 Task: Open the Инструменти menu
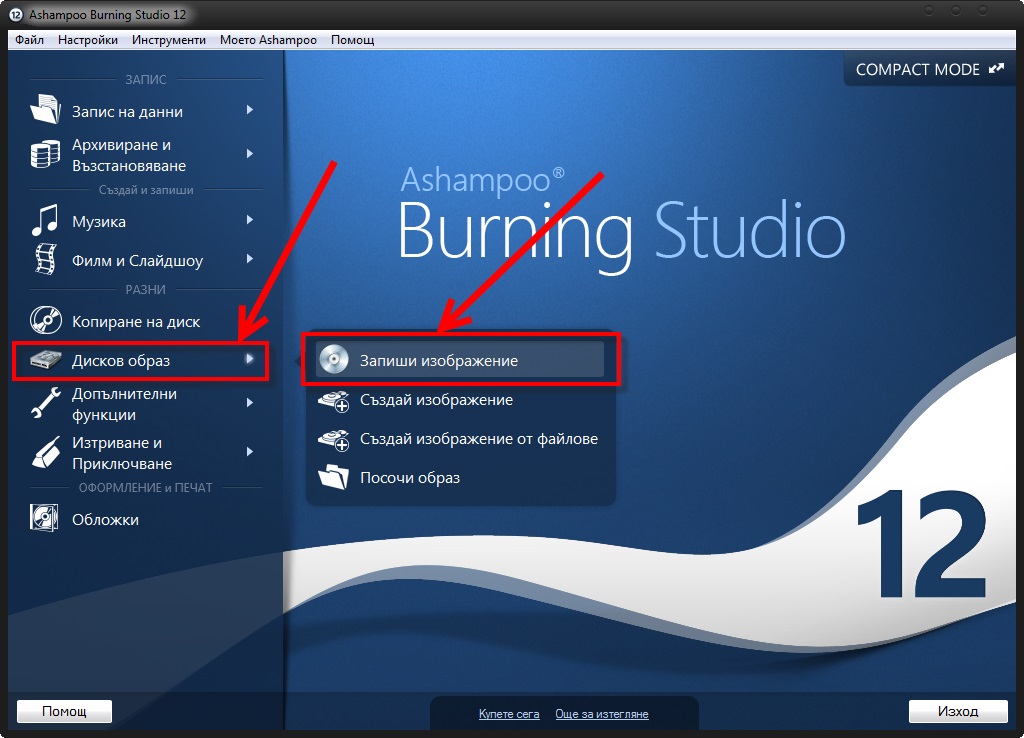168,40
